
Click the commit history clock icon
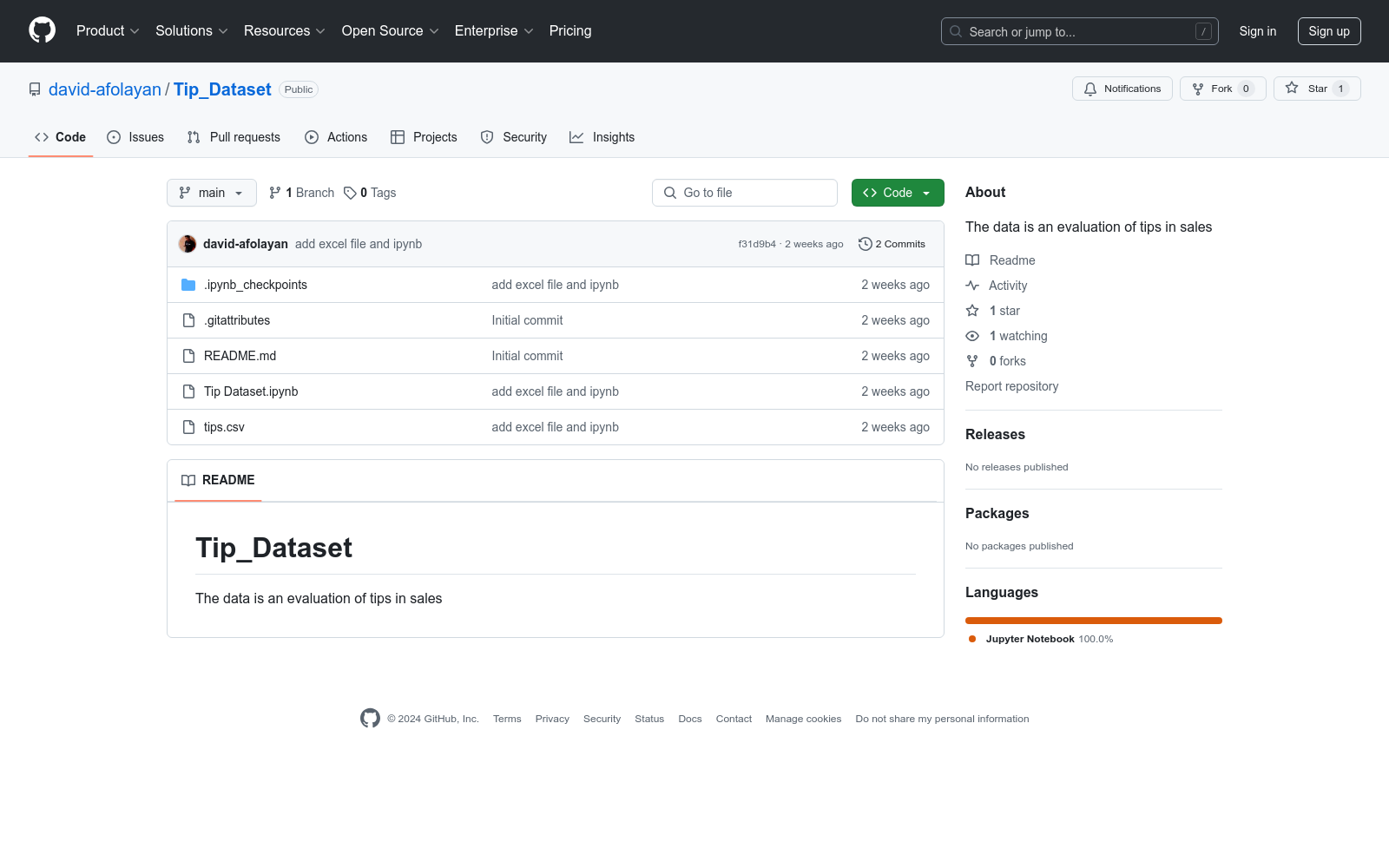(865, 244)
